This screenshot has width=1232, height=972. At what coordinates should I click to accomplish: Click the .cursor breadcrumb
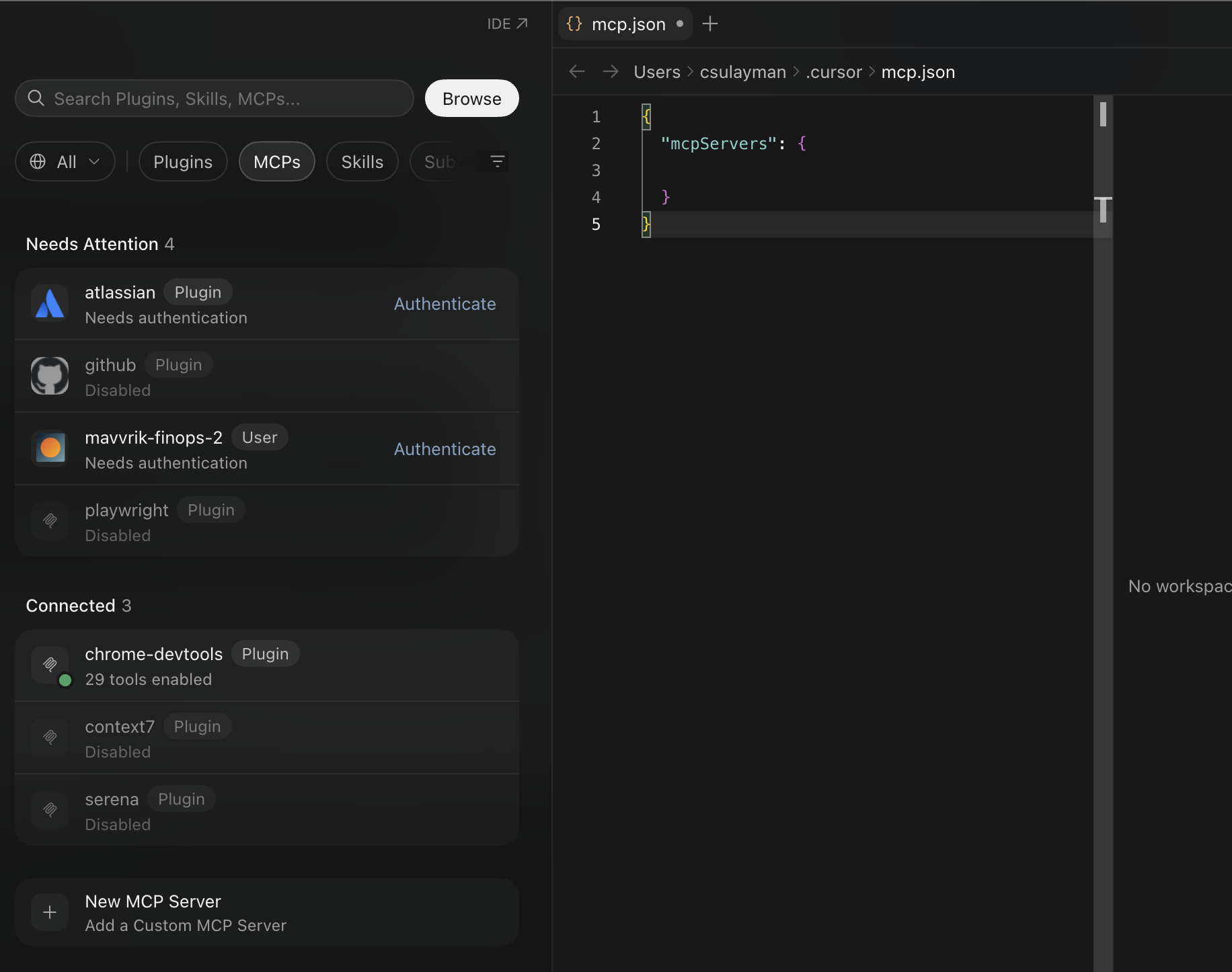click(x=834, y=72)
